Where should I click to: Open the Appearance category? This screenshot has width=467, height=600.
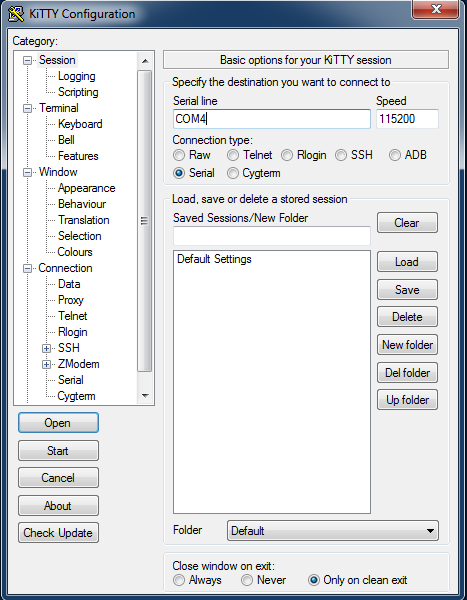tap(87, 188)
